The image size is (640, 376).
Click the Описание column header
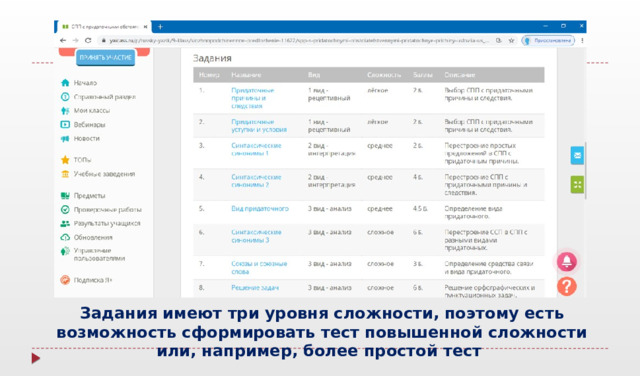coord(460,75)
